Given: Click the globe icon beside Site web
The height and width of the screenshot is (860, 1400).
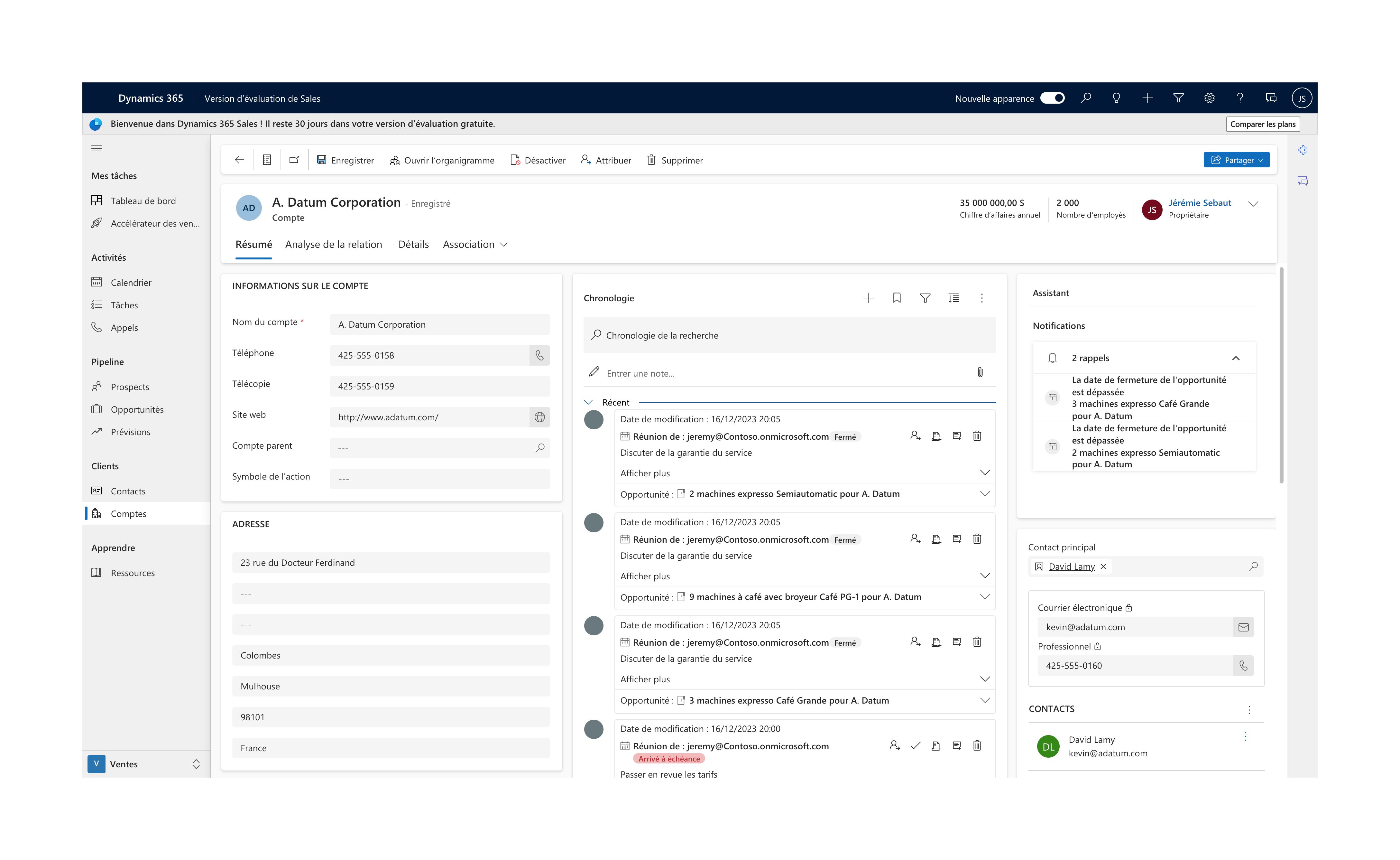Looking at the screenshot, I should 539,417.
